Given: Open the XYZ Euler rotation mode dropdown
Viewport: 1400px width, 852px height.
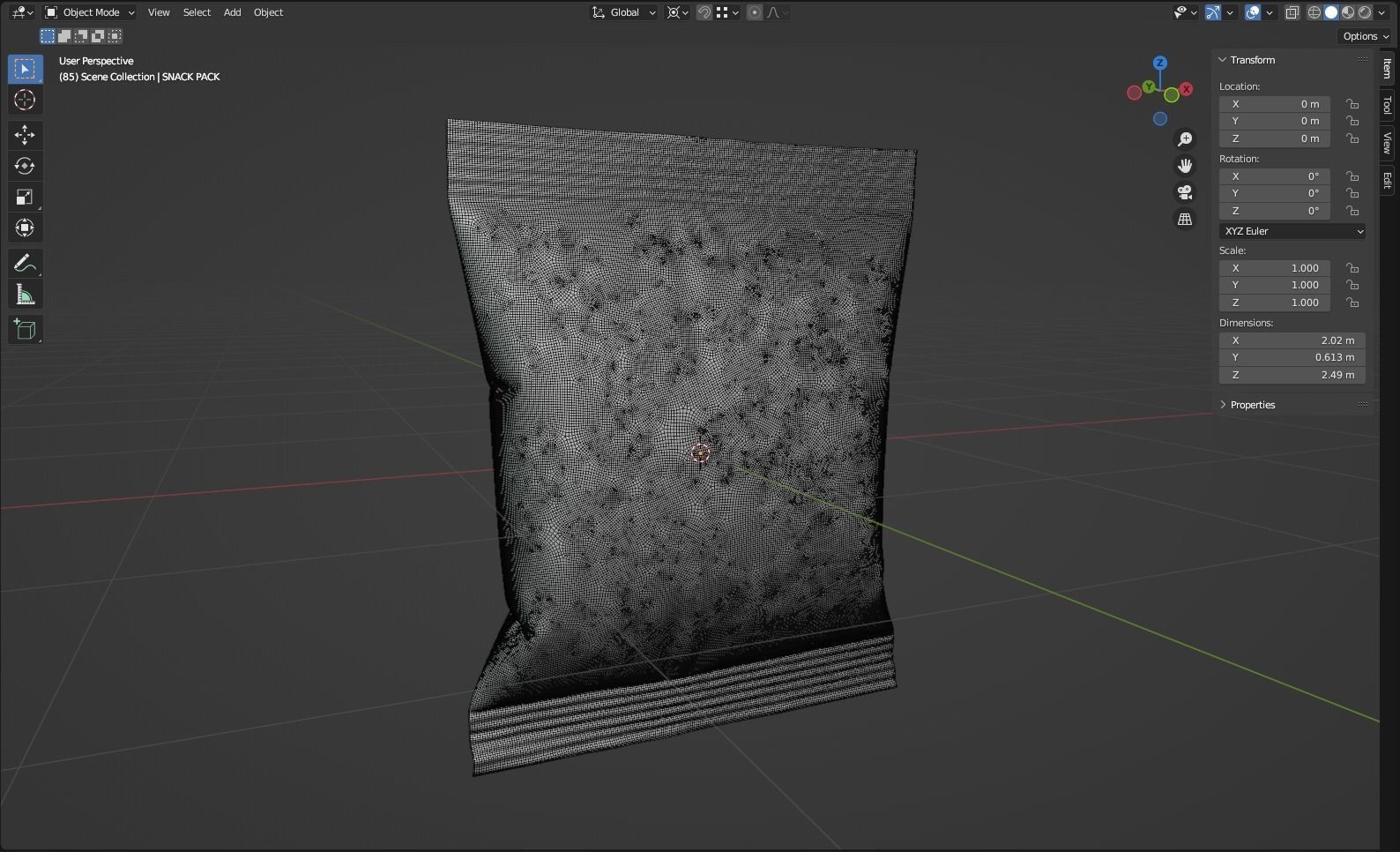Looking at the screenshot, I should point(1292,231).
